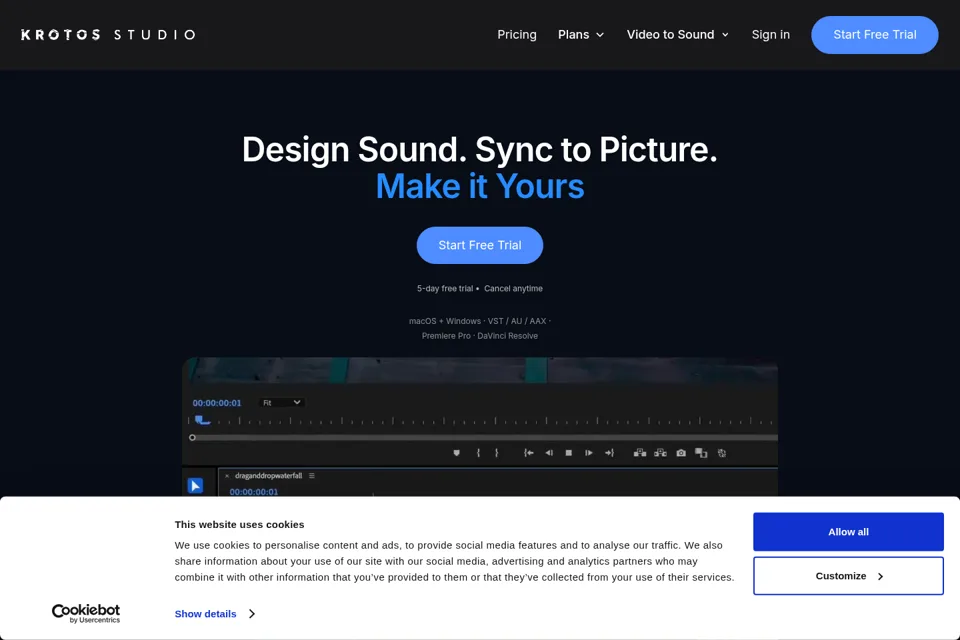Click header Start Free Trial button
This screenshot has width=960, height=640.
pyautogui.click(x=874, y=35)
